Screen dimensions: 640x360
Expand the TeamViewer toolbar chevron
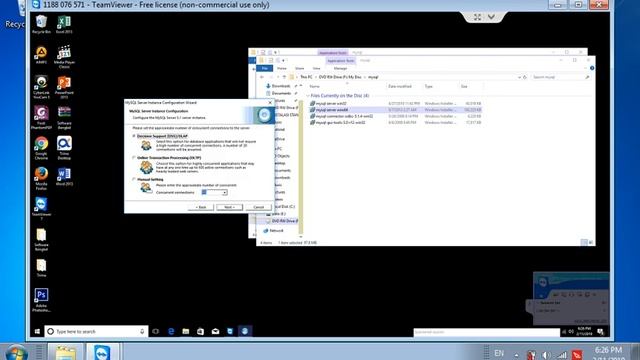[x=491, y=17]
